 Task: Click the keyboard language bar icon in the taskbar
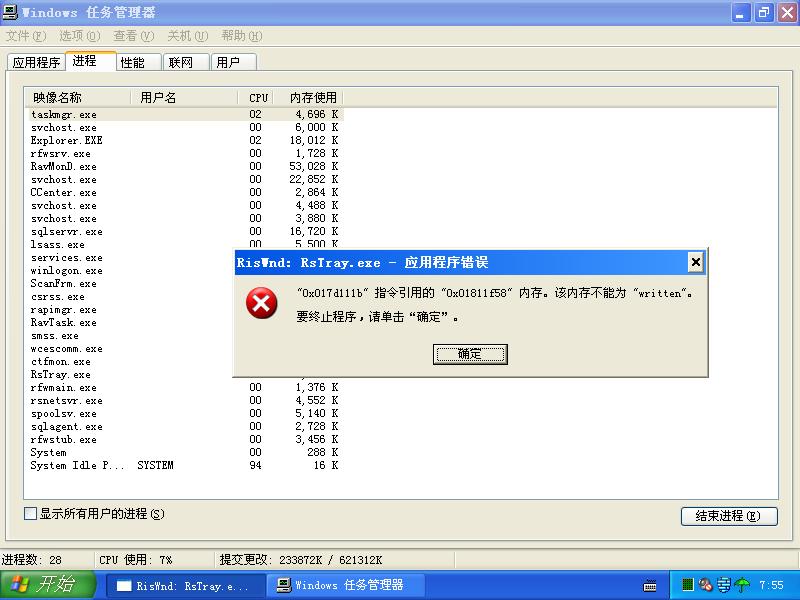(x=649, y=585)
